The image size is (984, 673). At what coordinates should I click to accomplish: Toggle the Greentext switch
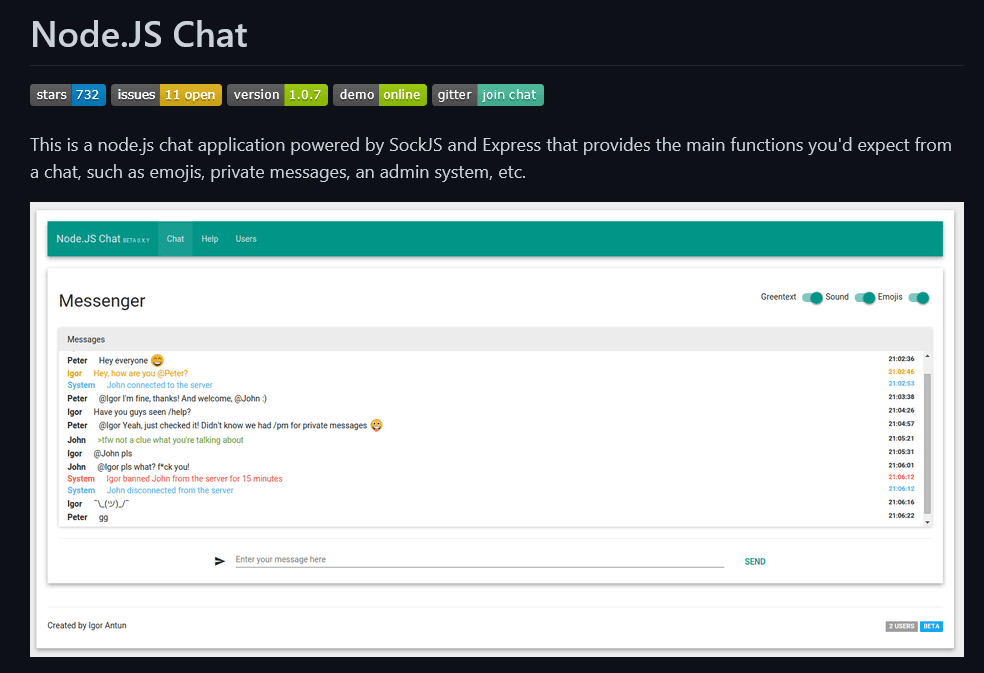point(812,298)
